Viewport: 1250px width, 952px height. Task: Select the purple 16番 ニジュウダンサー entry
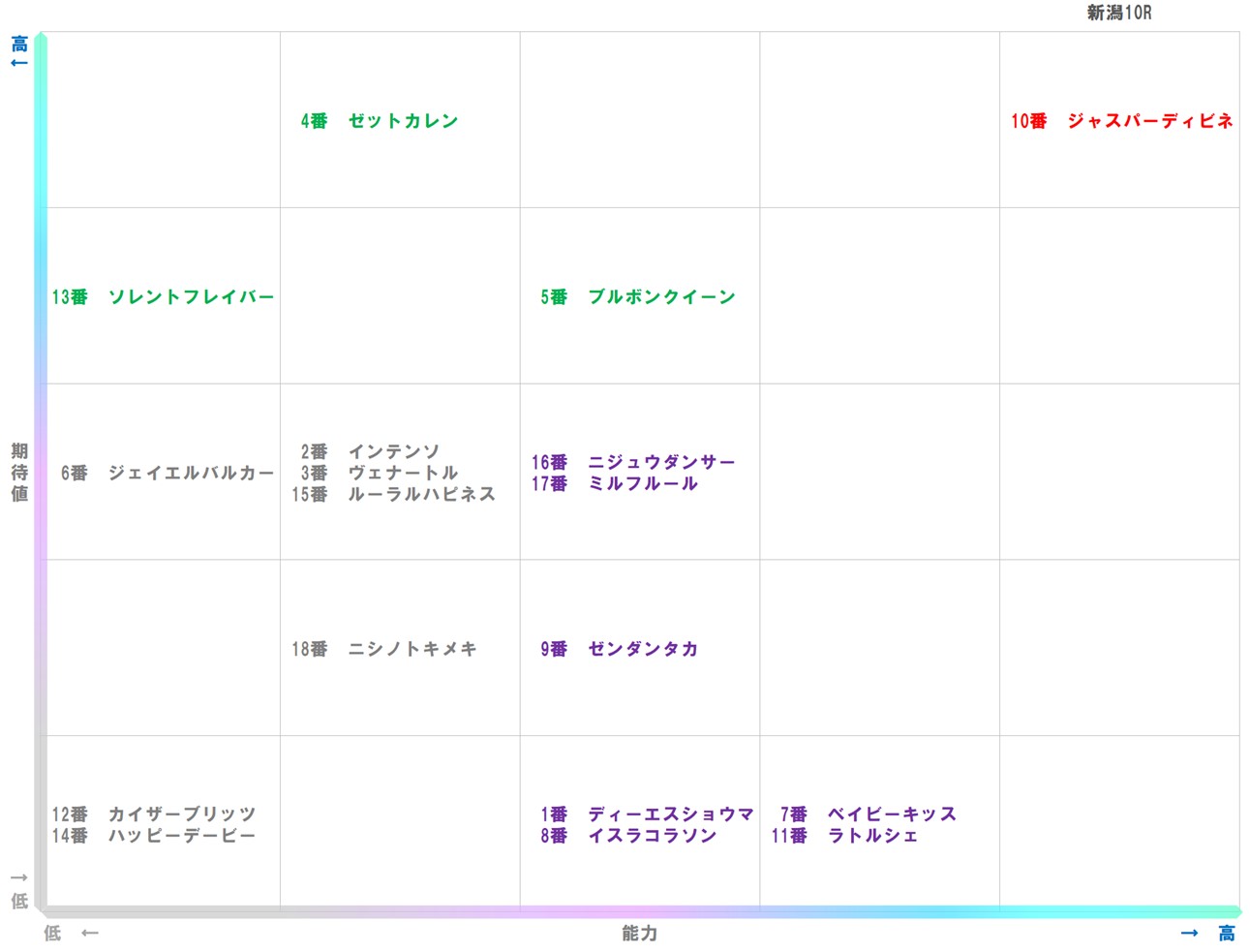(x=633, y=463)
